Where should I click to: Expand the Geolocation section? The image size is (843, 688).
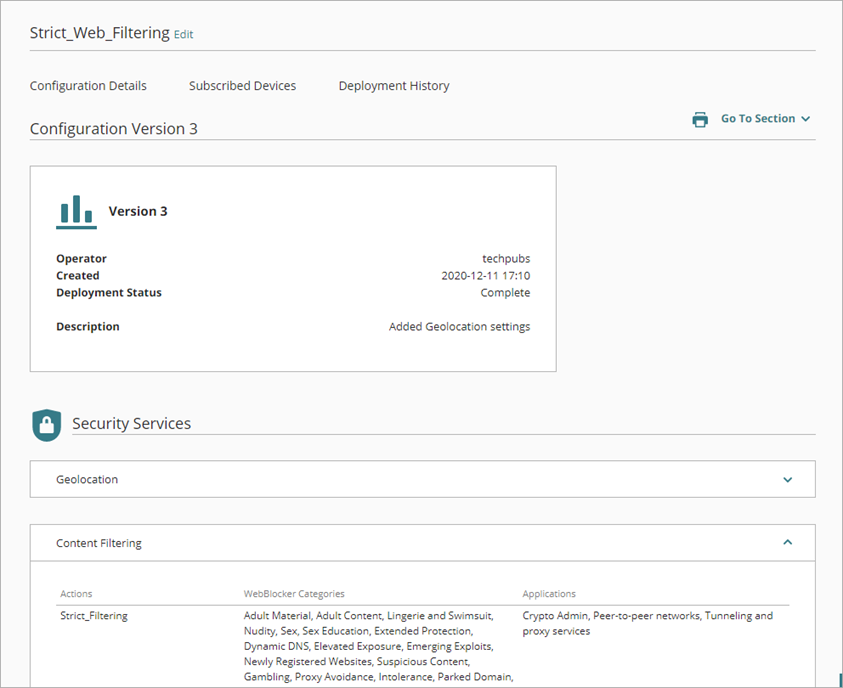tap(788, 479)
